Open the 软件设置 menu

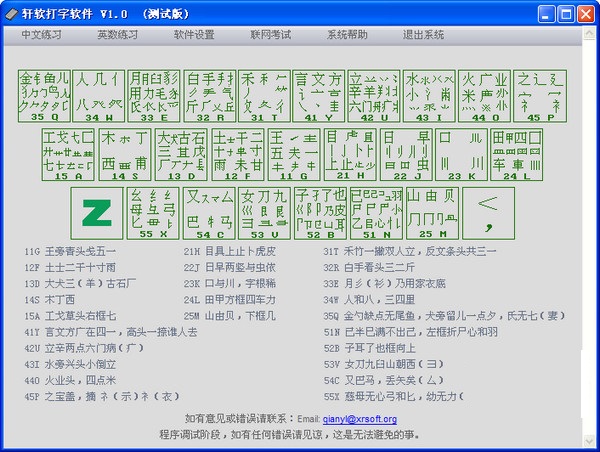tap(194, 35)
